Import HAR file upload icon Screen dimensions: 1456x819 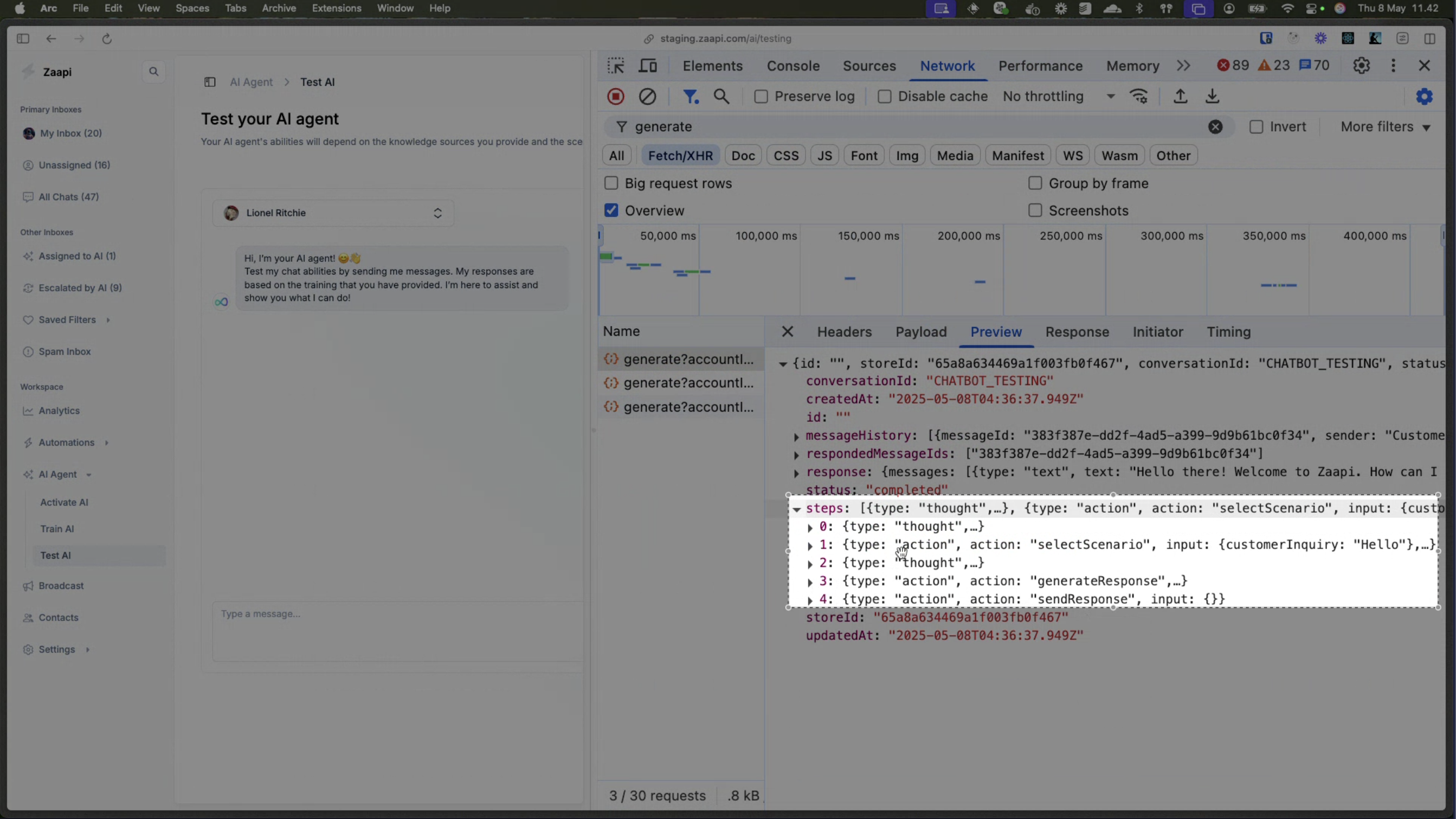pos(1180,96)
